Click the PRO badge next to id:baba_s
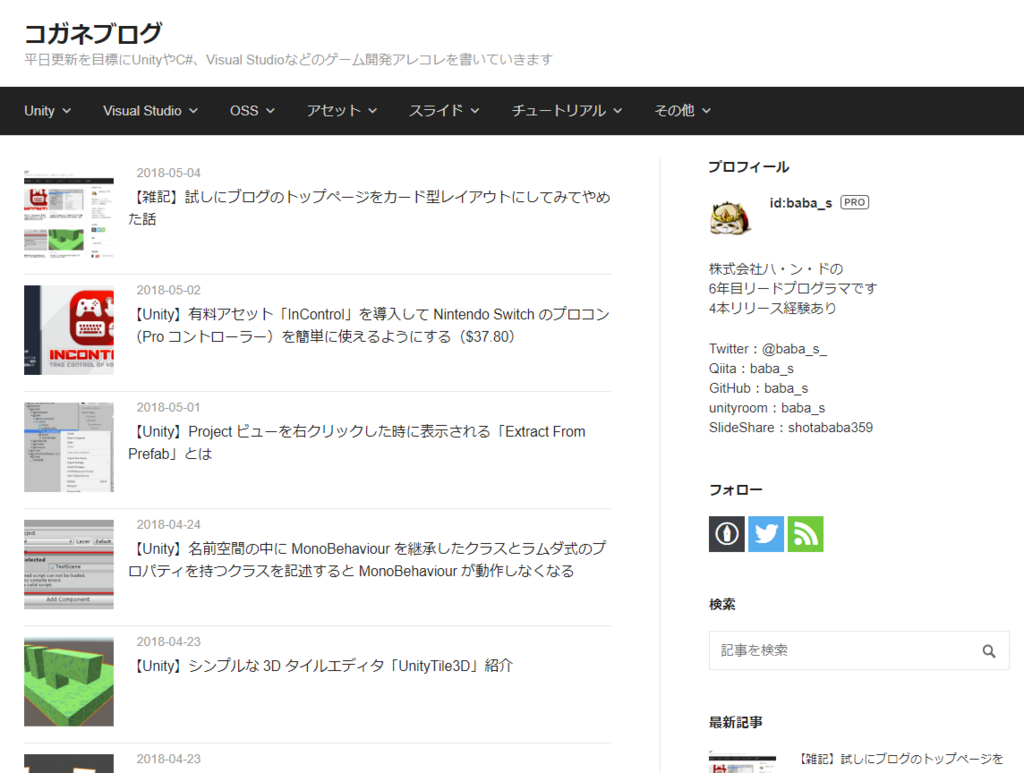This screenshot has height=773, width=1024. [854, 202]
